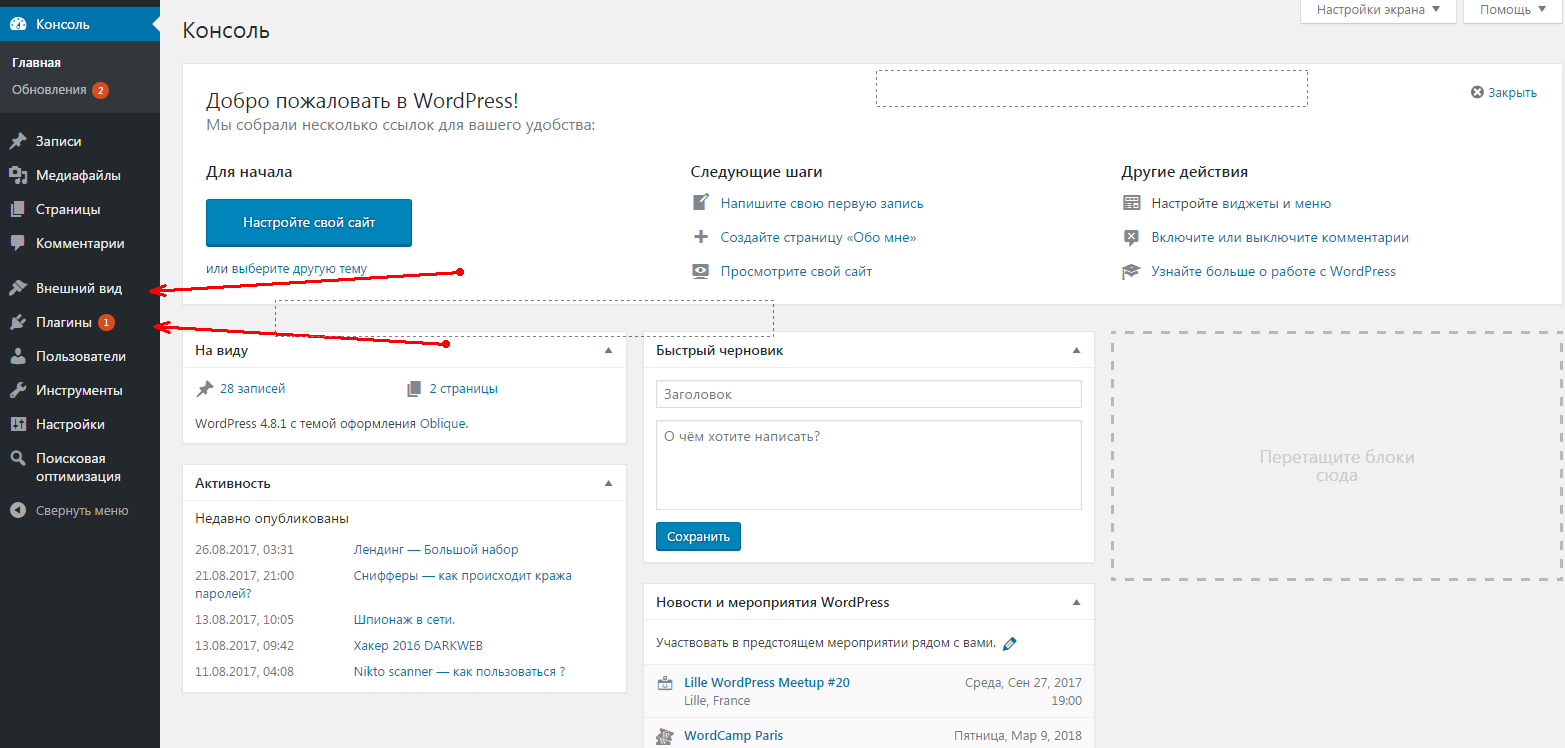Click the eye icon beside Просмотрите свой сайт
The height and width of the screenshot is (748, 1565).
701,271
